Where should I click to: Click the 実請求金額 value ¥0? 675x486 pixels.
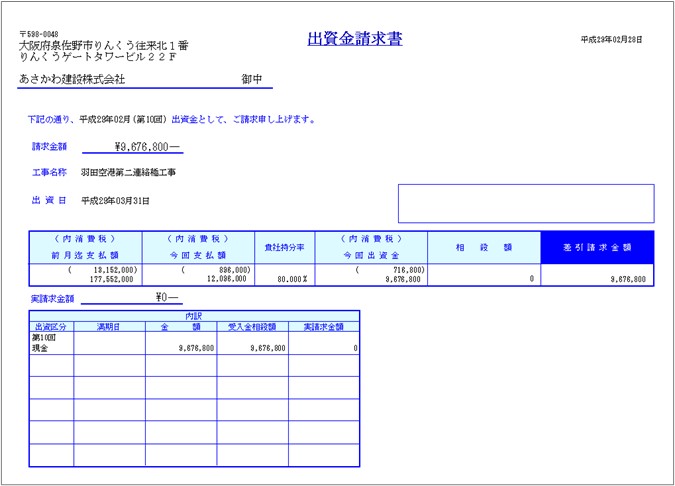coord(167,298)
